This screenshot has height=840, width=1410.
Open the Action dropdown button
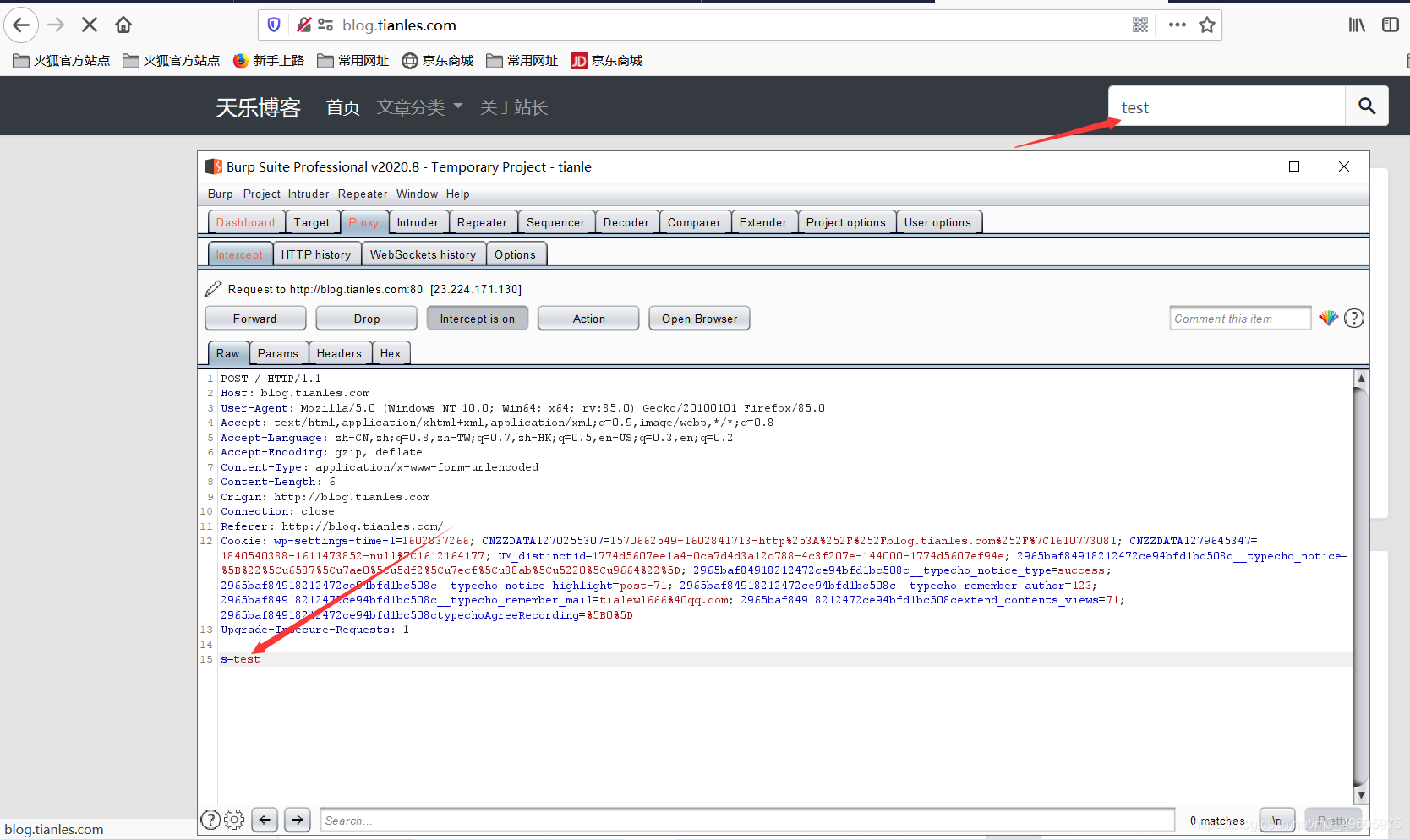[588, 319]
